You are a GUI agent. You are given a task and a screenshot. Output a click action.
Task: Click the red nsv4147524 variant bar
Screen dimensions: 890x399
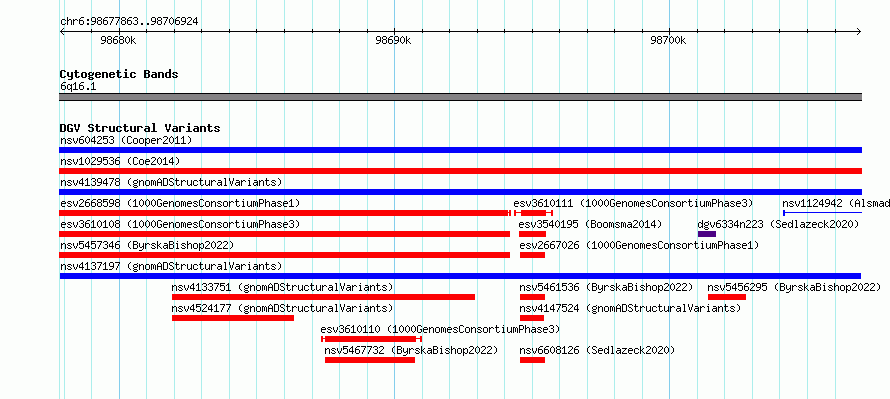[x=532, y=318]
